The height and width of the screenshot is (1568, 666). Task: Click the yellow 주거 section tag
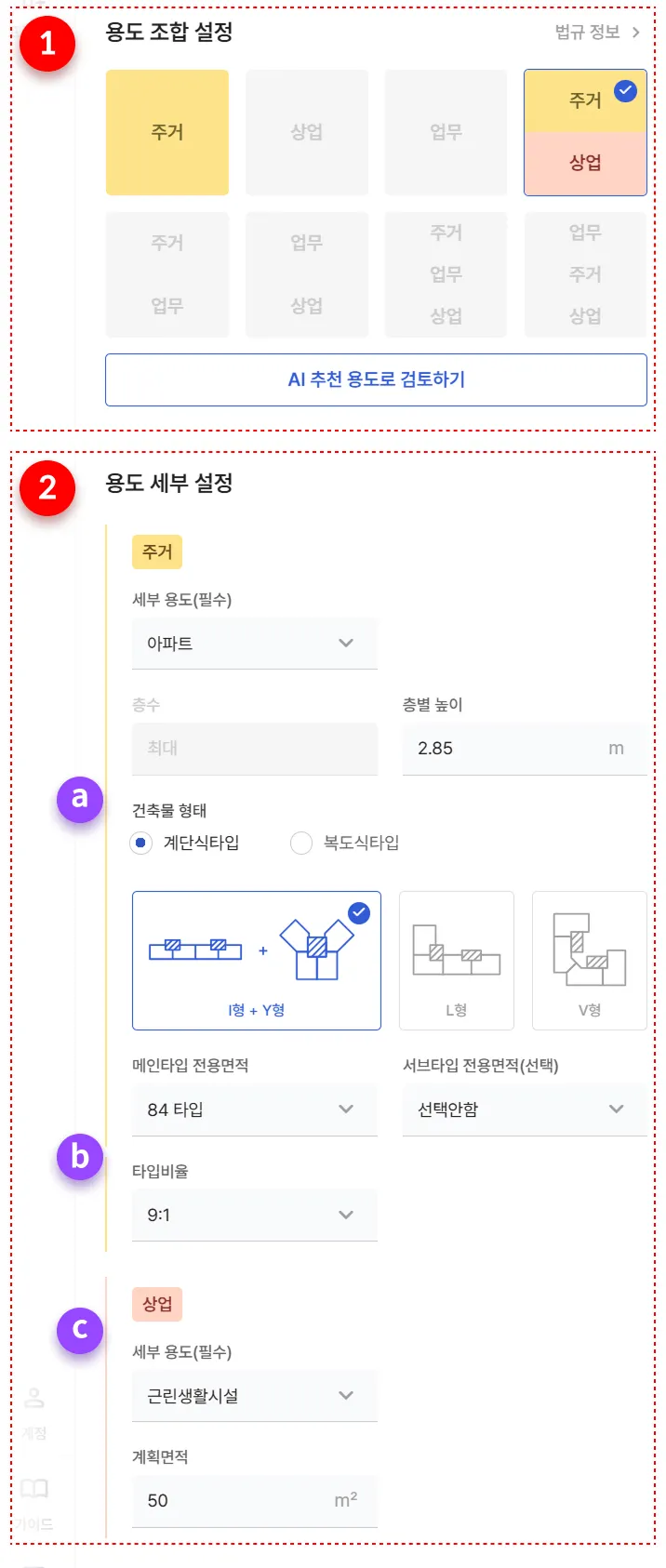click(x=157, y=551)
